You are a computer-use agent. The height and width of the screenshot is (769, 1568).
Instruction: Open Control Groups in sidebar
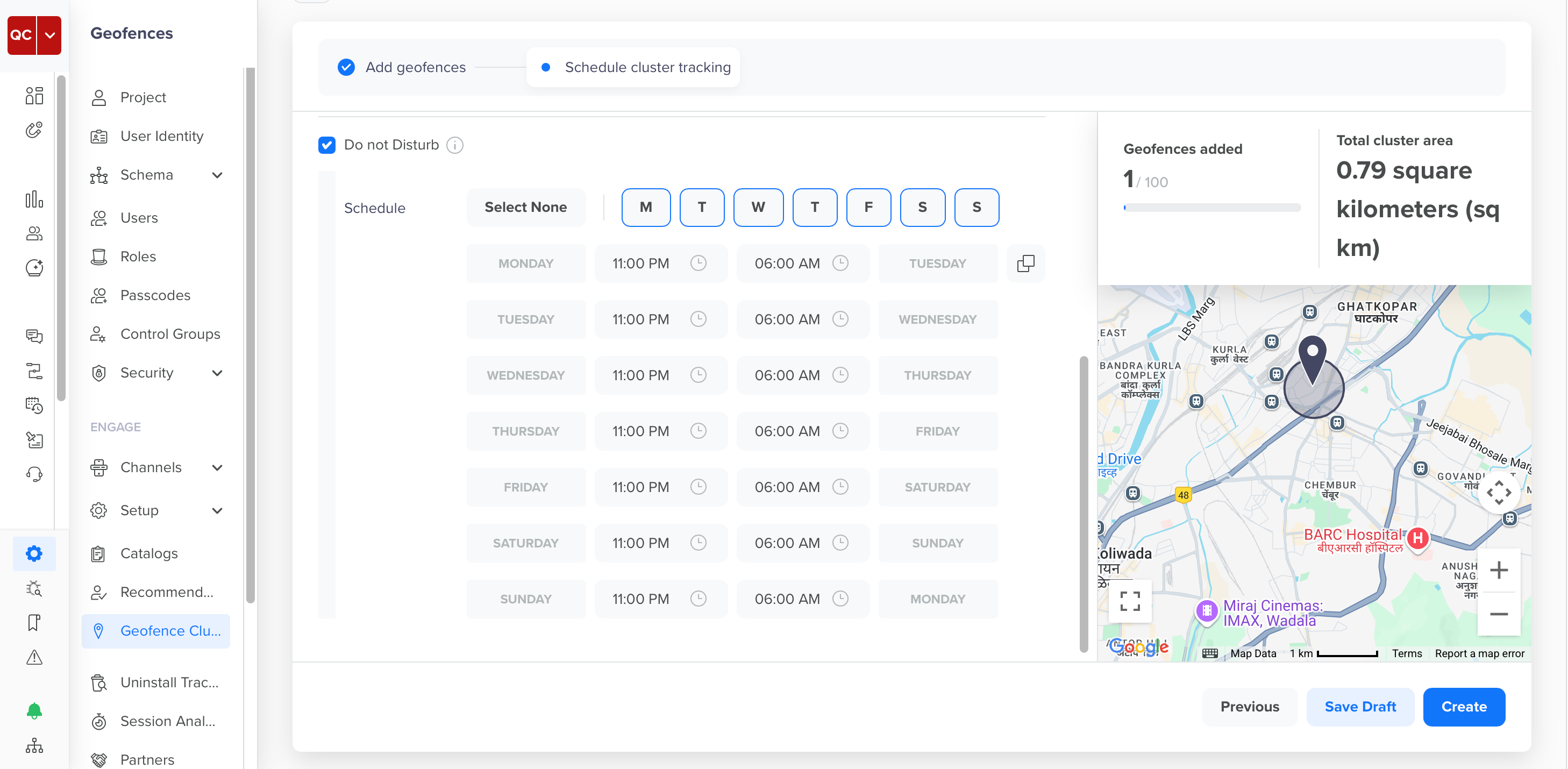[x=170, y=333]
